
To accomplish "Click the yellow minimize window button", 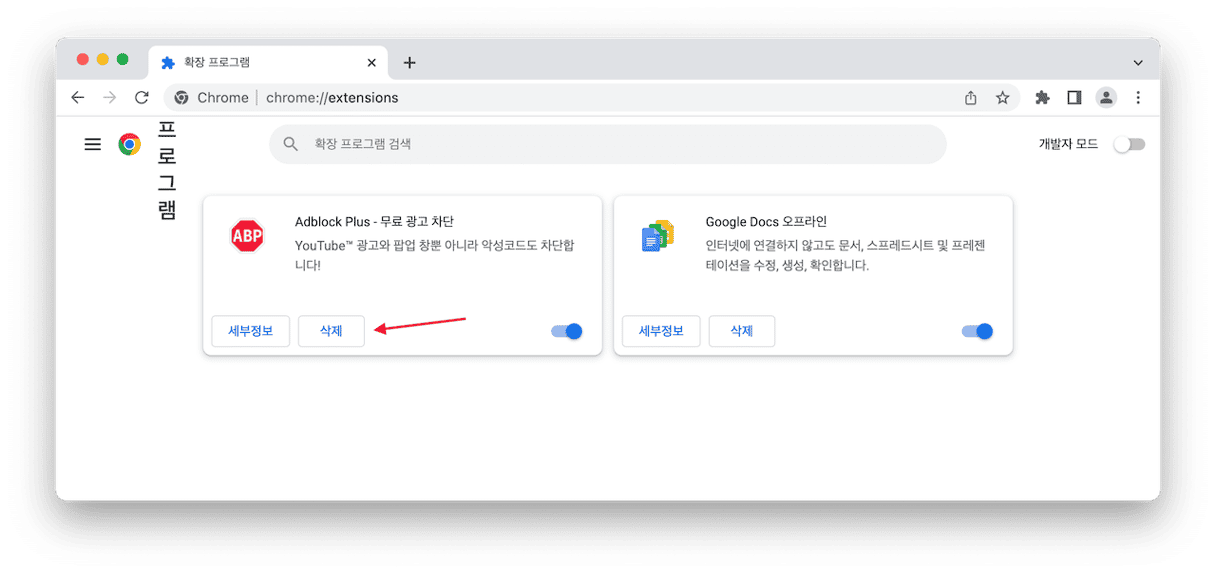I will coord(102,59).
